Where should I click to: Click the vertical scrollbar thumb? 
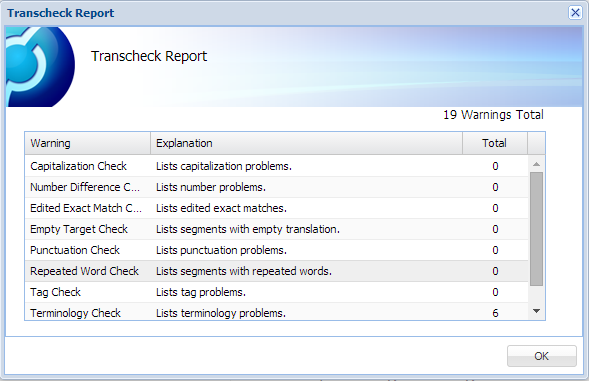536,229
